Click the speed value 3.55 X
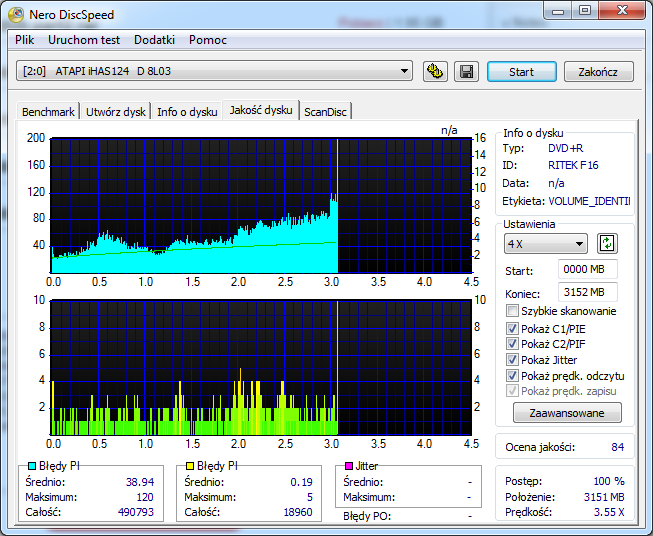Viewport: 653px width, 536px height. point(609,512)
